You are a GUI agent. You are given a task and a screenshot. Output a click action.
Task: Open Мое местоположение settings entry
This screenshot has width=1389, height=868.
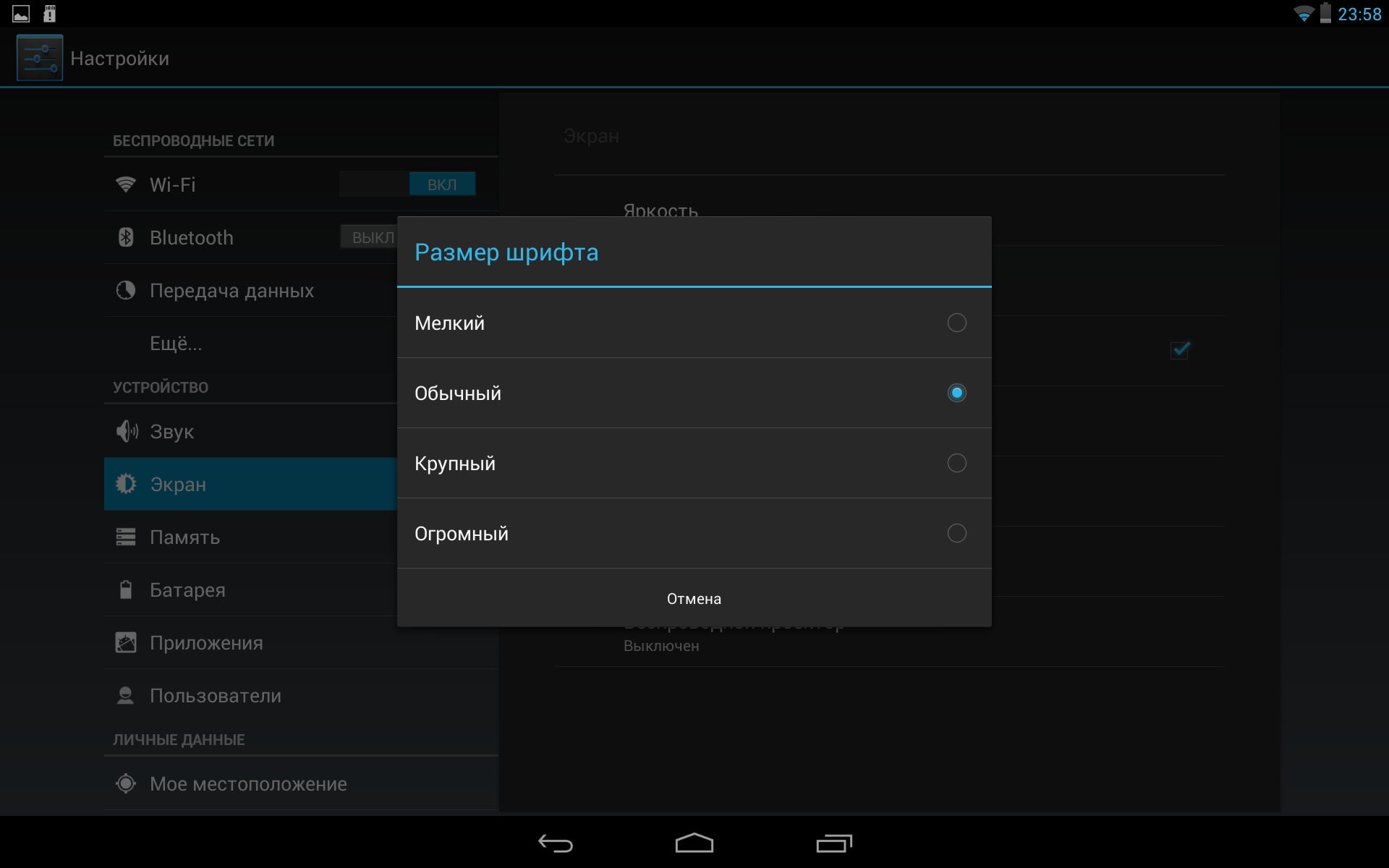click(x=248, y=783)
